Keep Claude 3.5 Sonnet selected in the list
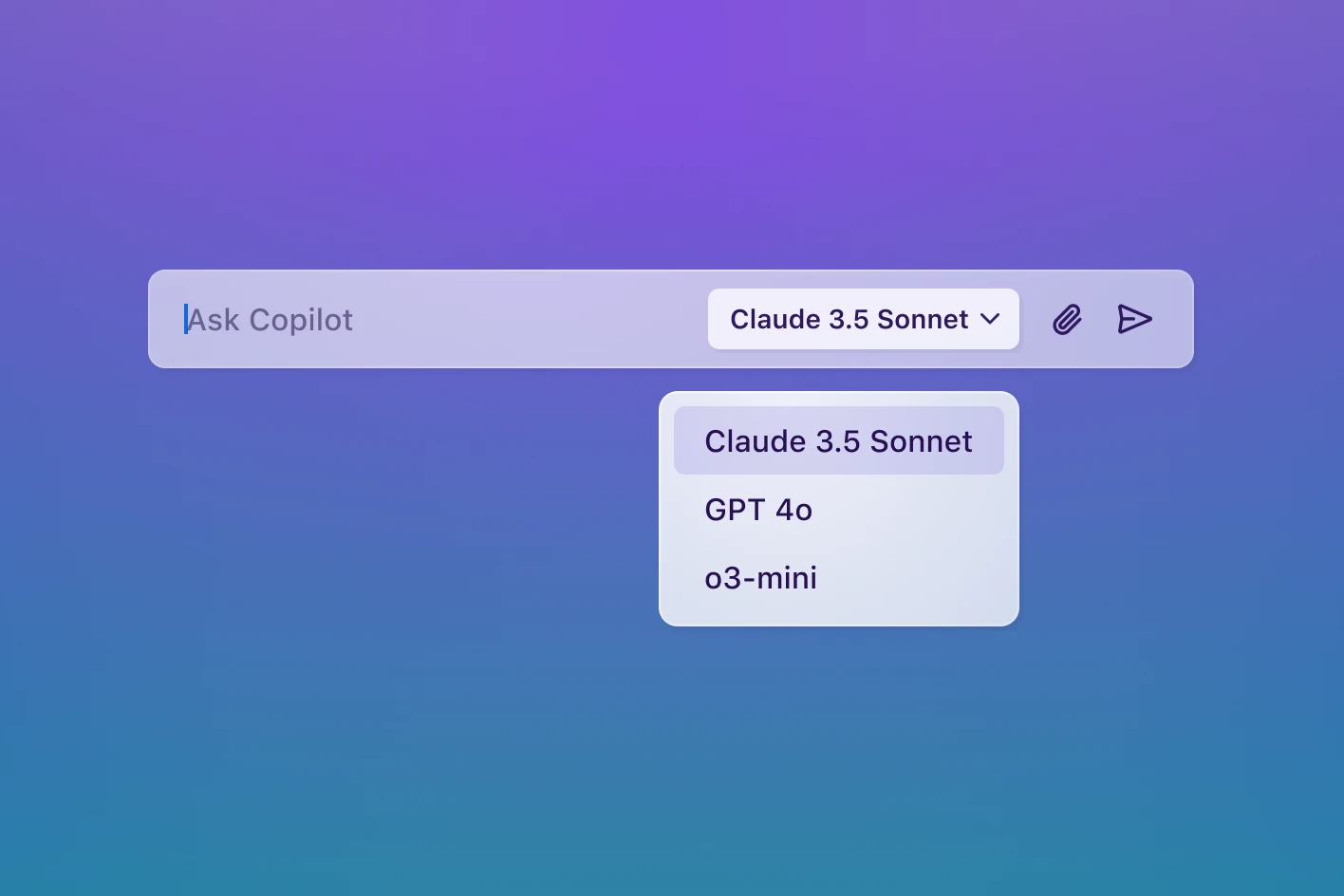1344x896 pixels. (x=838, y=441)
